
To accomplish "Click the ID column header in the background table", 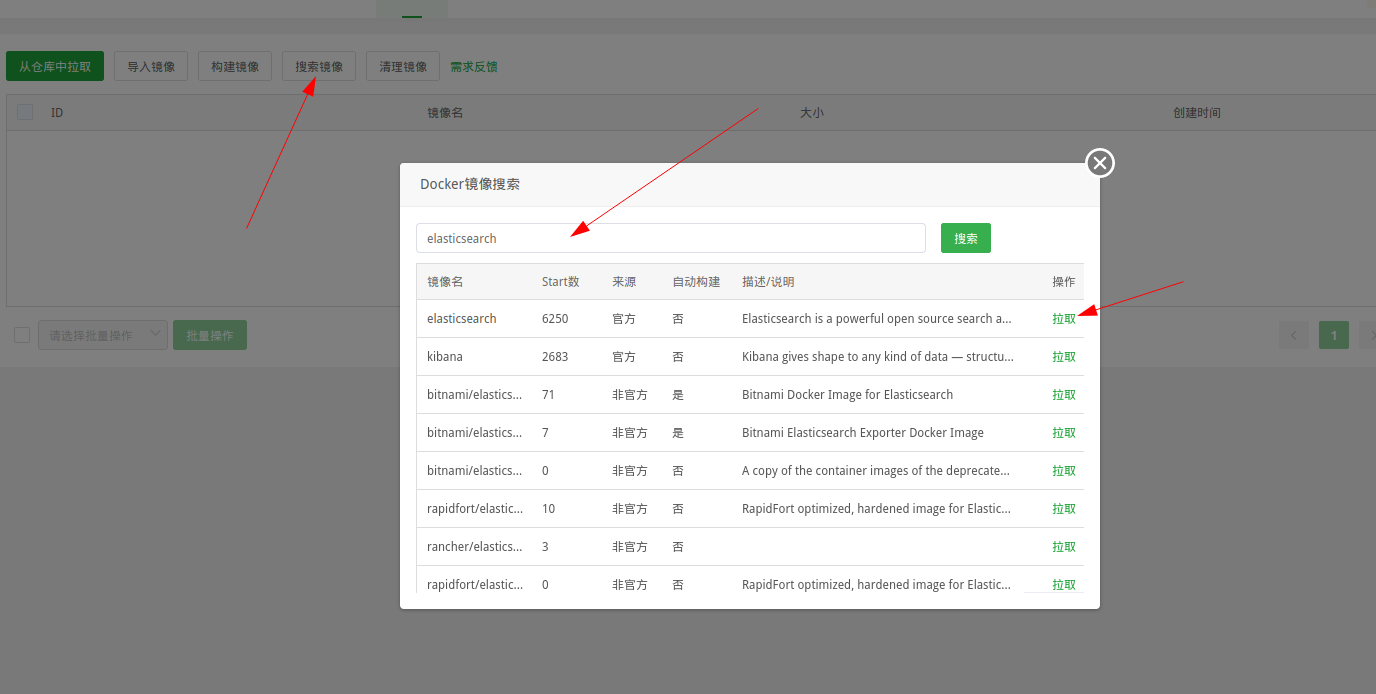I will [x=57, y=113].
